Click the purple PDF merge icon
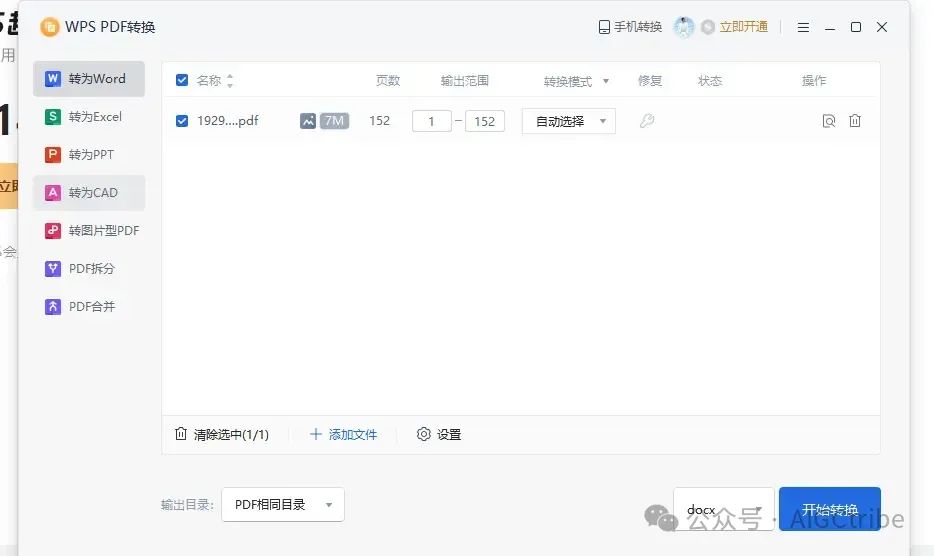This screenshot has width=934, height=556. click(53, 307)
